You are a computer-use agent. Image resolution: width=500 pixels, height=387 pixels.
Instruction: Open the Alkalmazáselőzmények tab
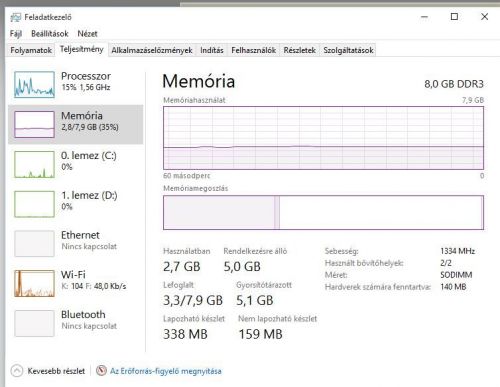click(152, 50)
